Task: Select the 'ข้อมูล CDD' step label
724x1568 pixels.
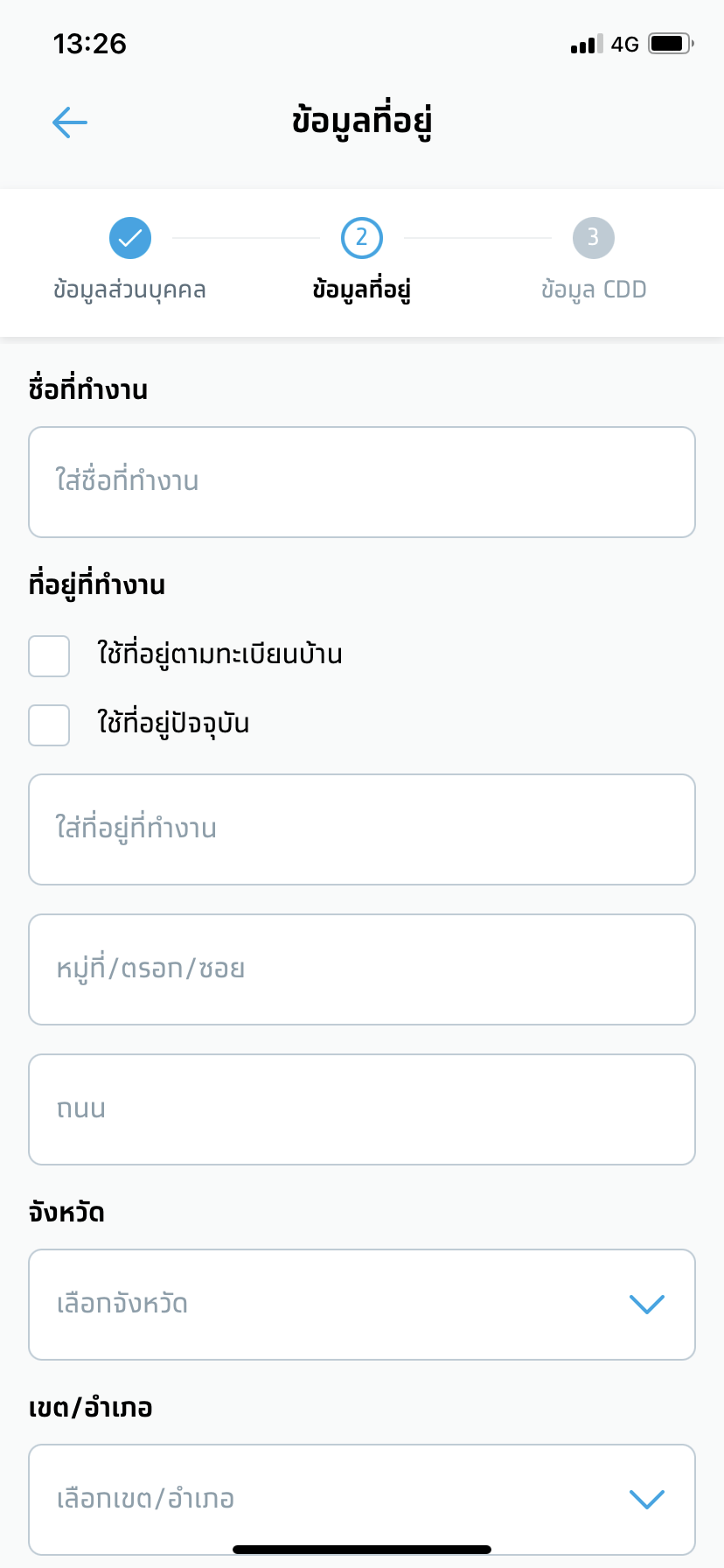Action: (594, 290)
